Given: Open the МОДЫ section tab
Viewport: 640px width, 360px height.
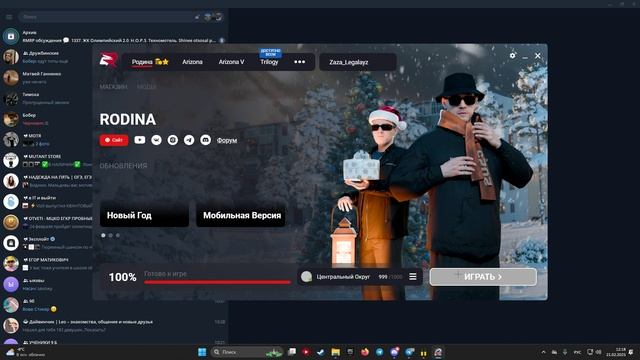Looking at the screenshot, I should 147,87.
